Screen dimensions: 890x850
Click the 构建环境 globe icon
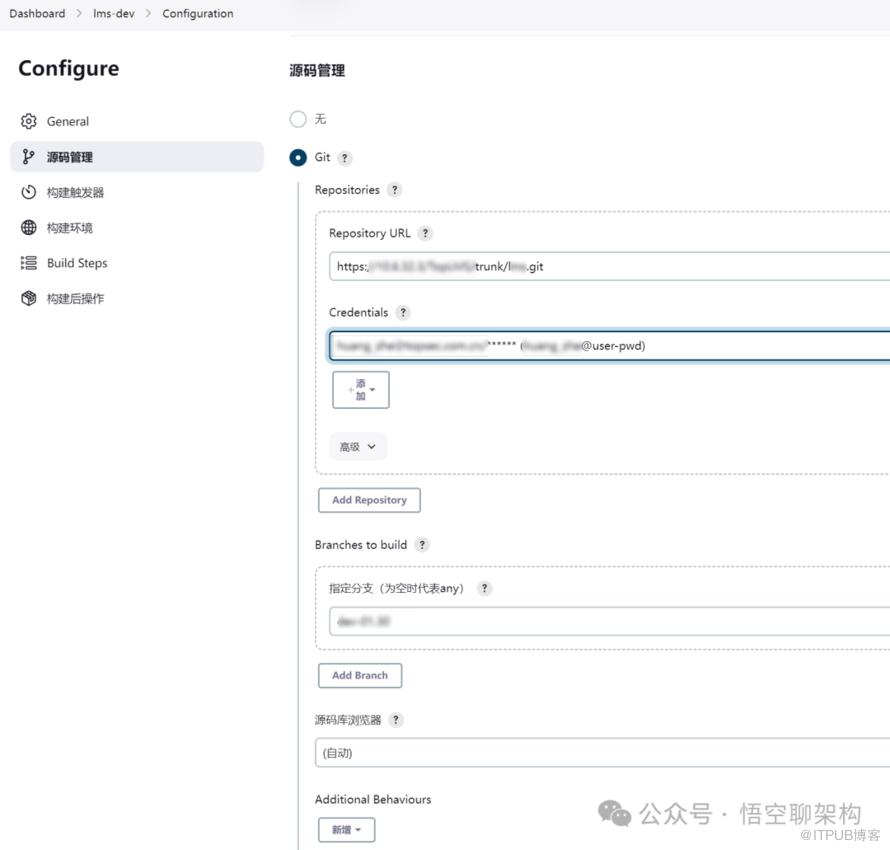click(28, 228)
